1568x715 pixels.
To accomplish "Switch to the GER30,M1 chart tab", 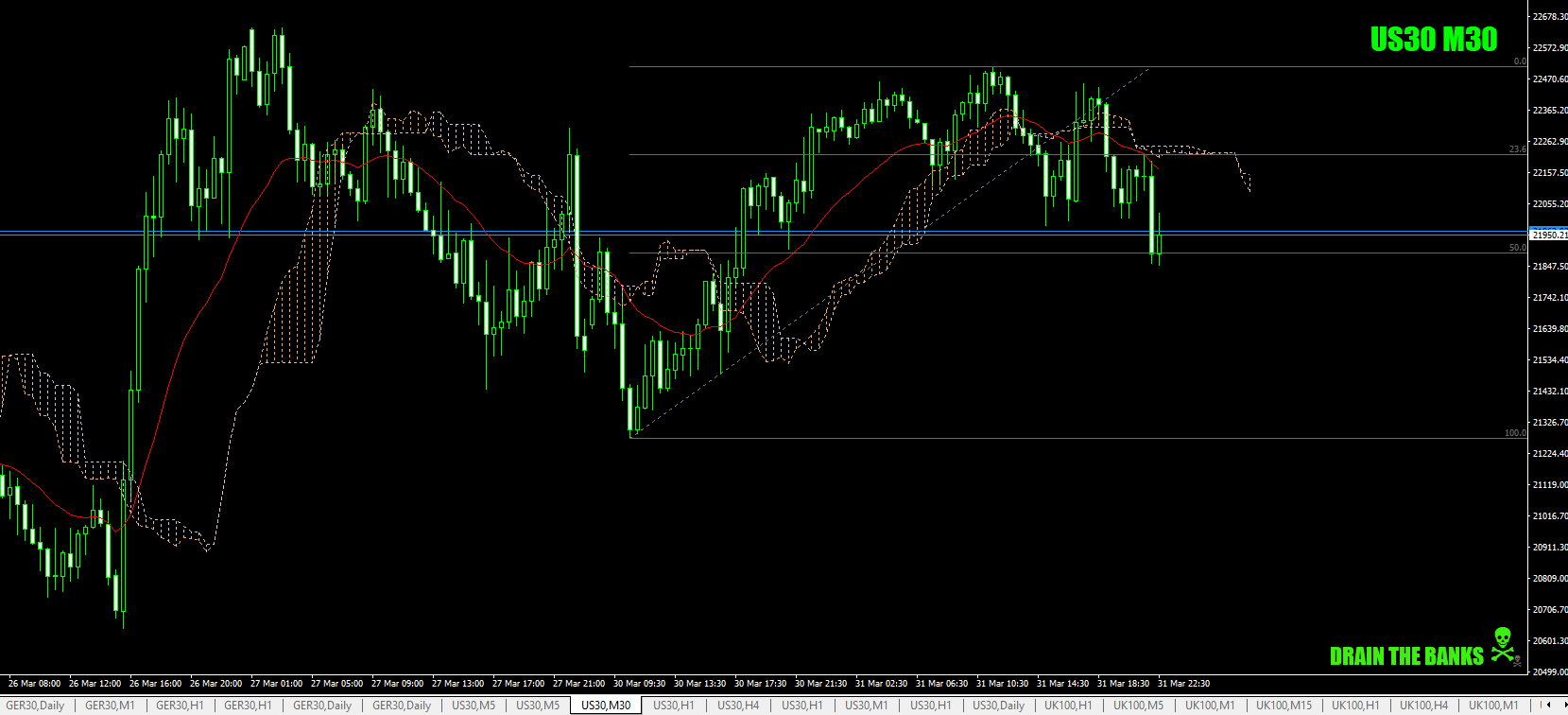I will point(110,706).
